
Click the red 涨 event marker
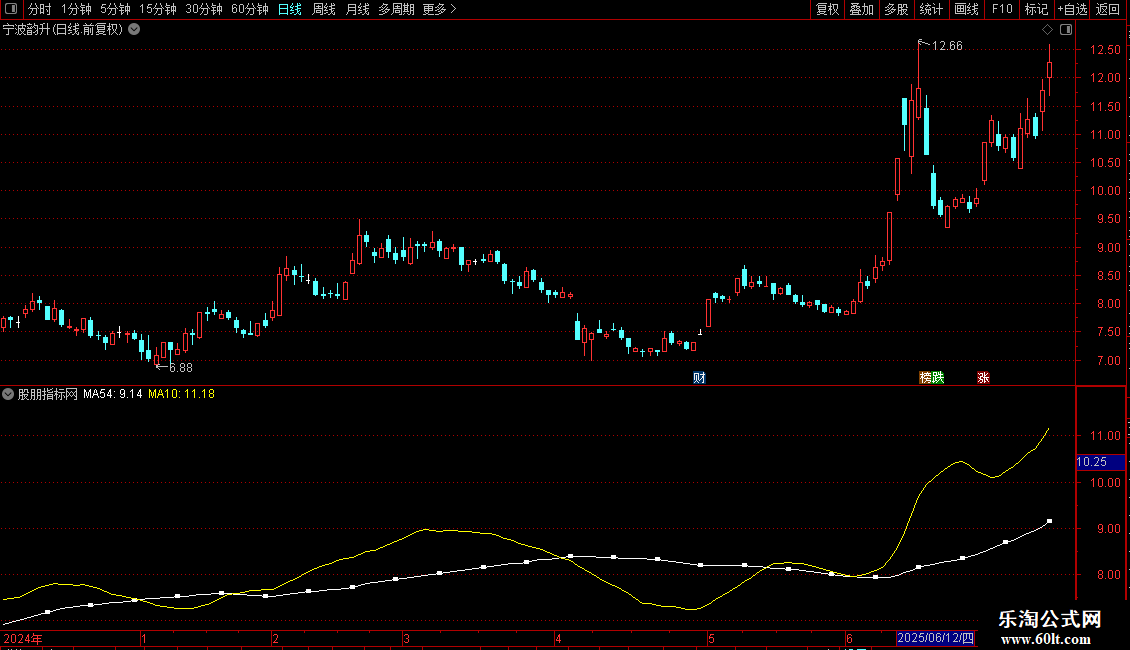pos(983,378)
